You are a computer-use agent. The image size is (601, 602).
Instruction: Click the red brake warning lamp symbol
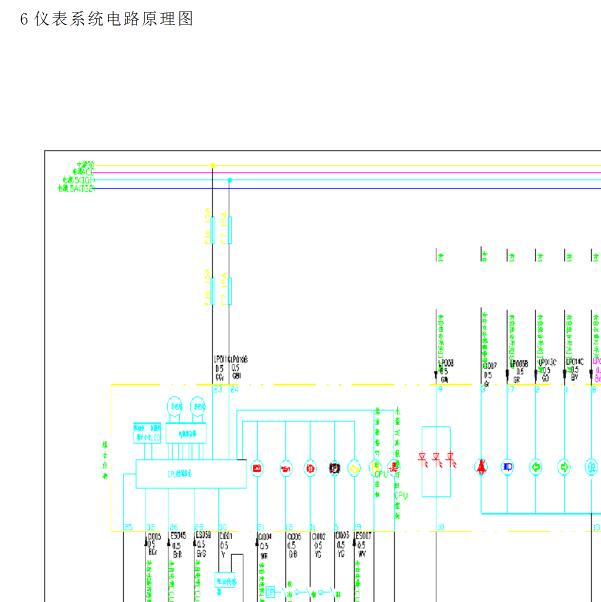coord(310,468)
